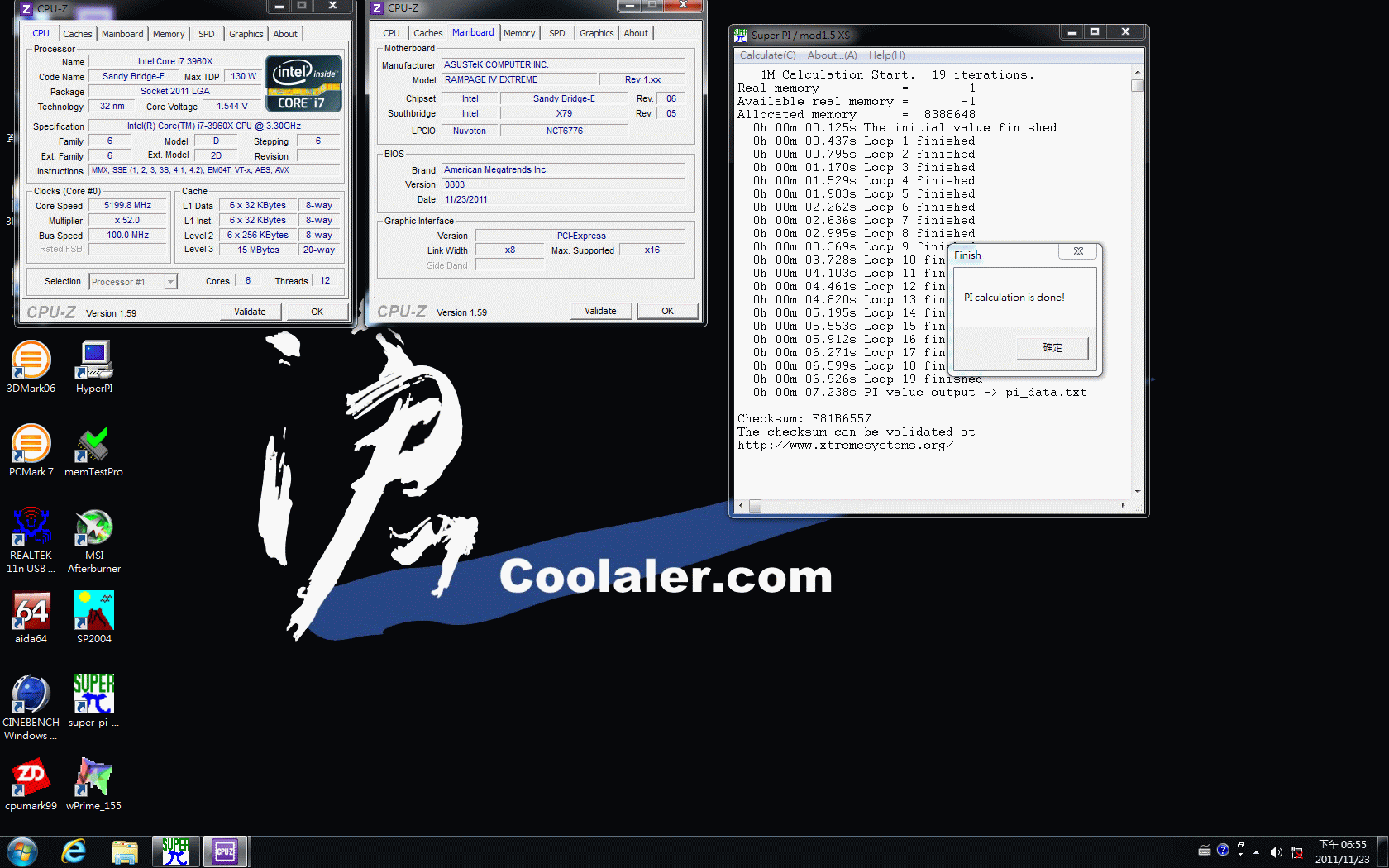Screen dimensions: 1389x868
Task: Close the Finish dialog with X
Action: click(1078, 251)
